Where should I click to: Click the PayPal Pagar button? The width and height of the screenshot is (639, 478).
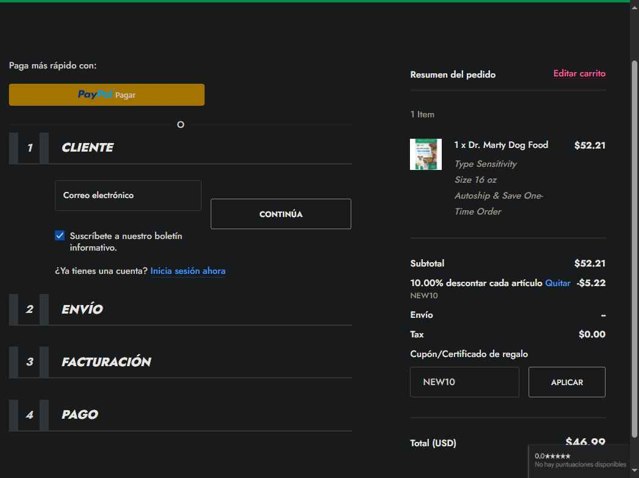[107, 95]
